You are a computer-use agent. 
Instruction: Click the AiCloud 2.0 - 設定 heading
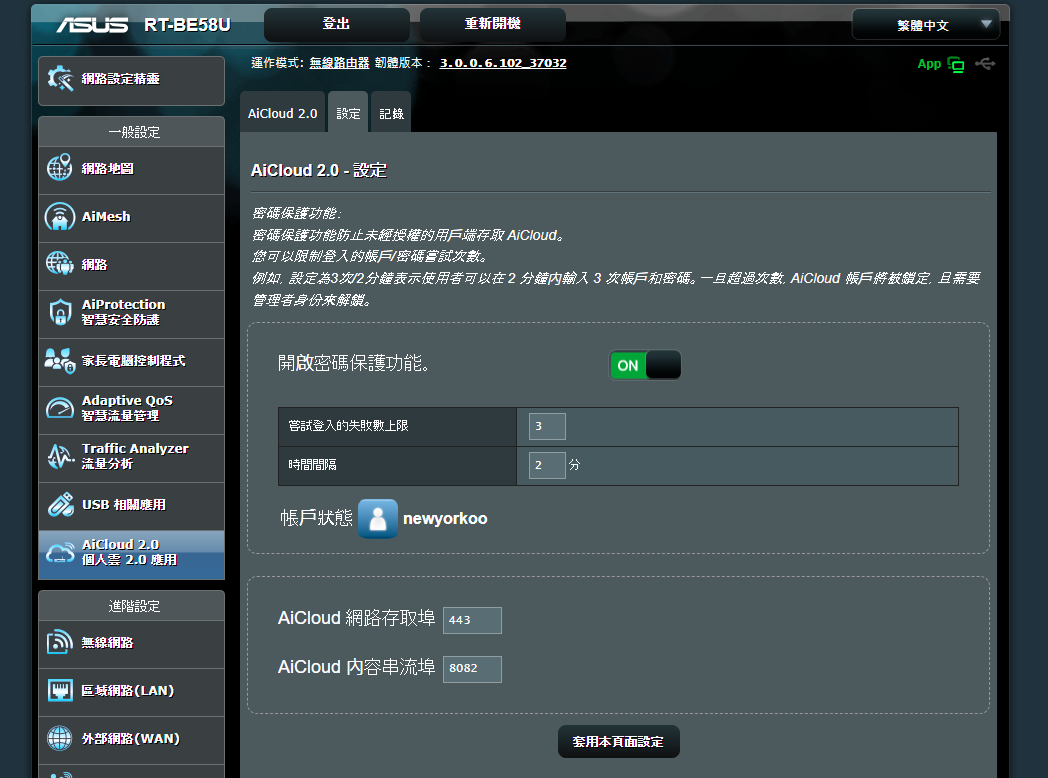[319, 170]
